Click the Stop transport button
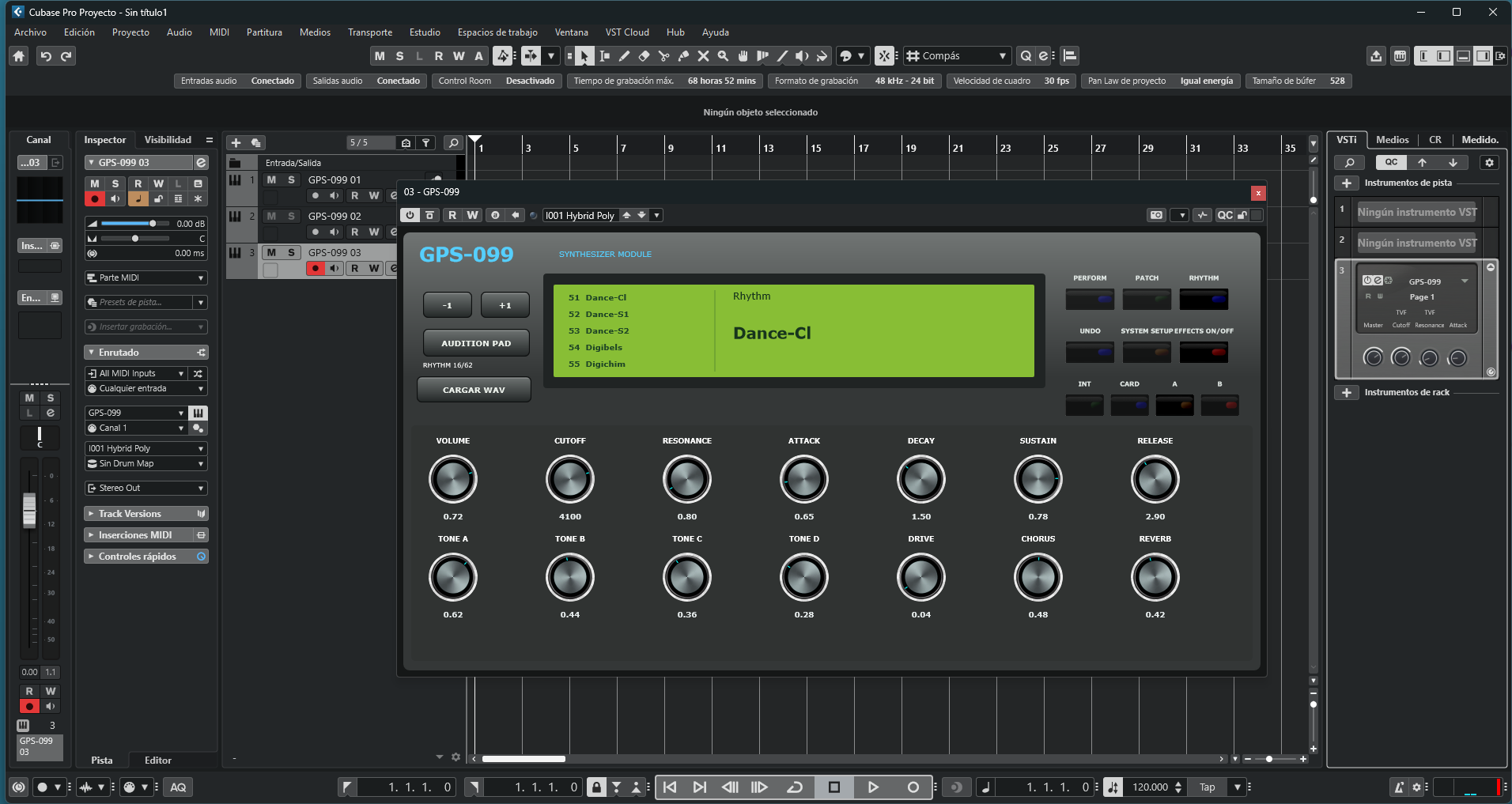The height and width of the screenshot is (804, 1512). point(833,787)
